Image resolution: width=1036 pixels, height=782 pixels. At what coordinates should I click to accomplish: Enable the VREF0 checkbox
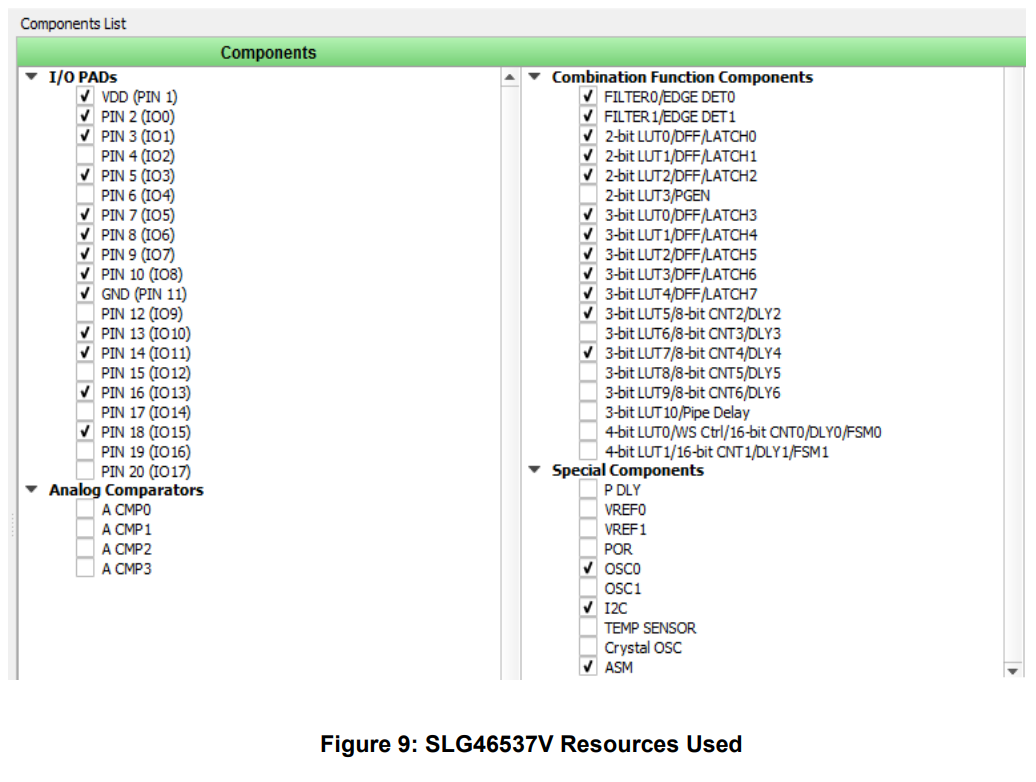(588, 509)
